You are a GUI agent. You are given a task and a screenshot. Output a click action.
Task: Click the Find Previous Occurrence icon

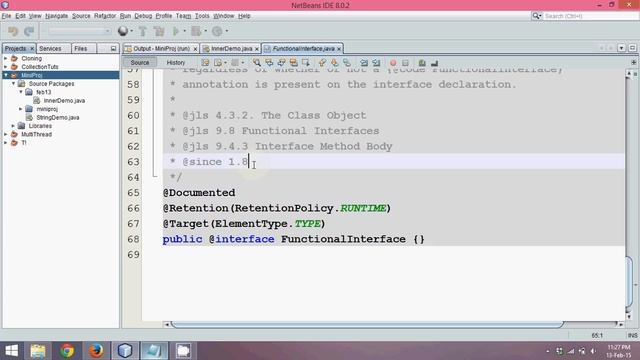(269, 63)
